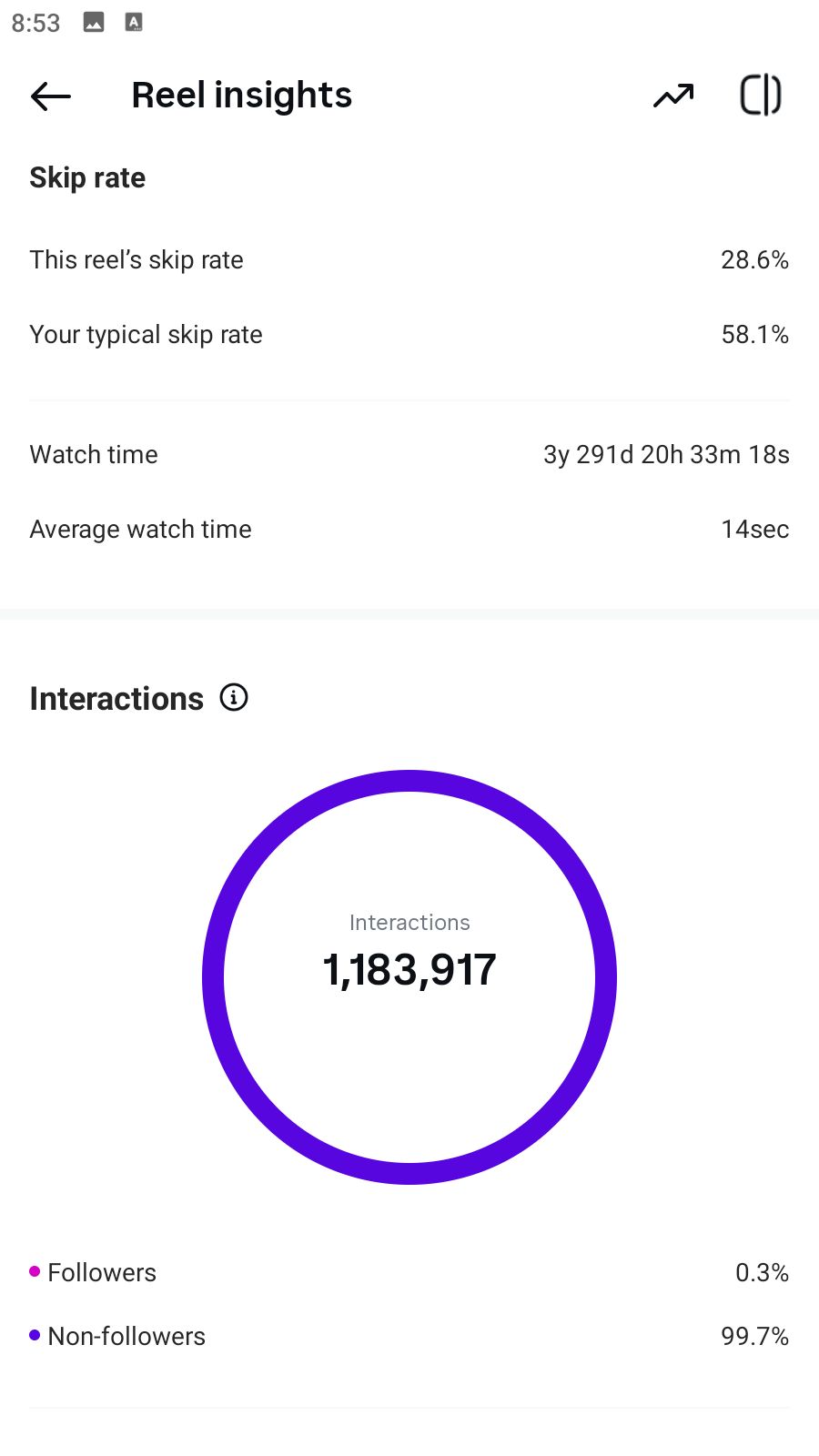Image resolution: width=819 pixels, height=1456 pixels.
Task: Tap the 8:53 status bar clock
Action: [x=35, y=23]
